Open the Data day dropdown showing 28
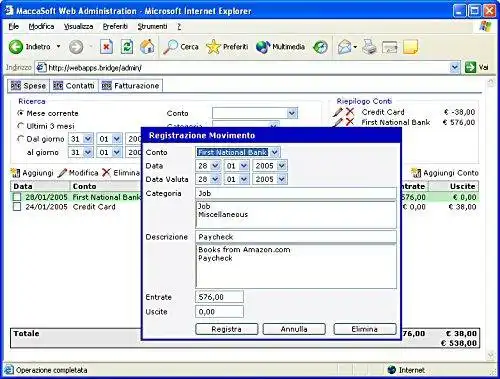500x379 pixels. (x=215, y=166)
